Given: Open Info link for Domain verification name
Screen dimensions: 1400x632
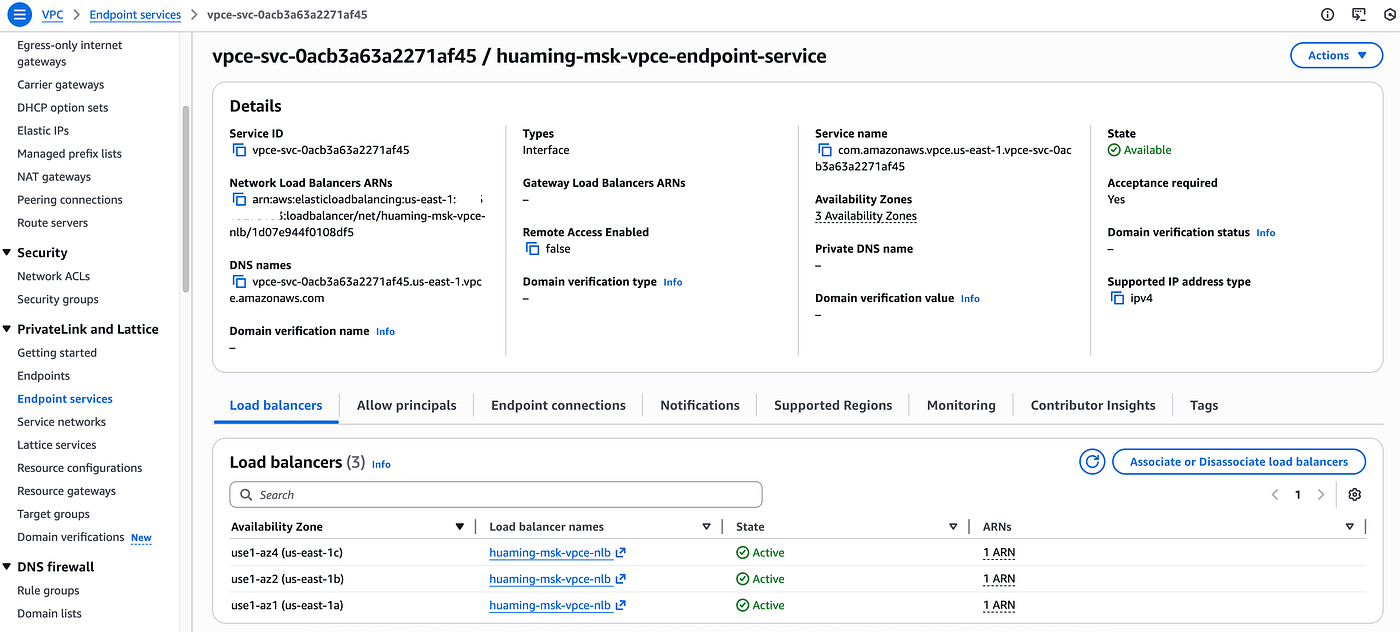Looking at the screenshot, I should tap(385, 331).
